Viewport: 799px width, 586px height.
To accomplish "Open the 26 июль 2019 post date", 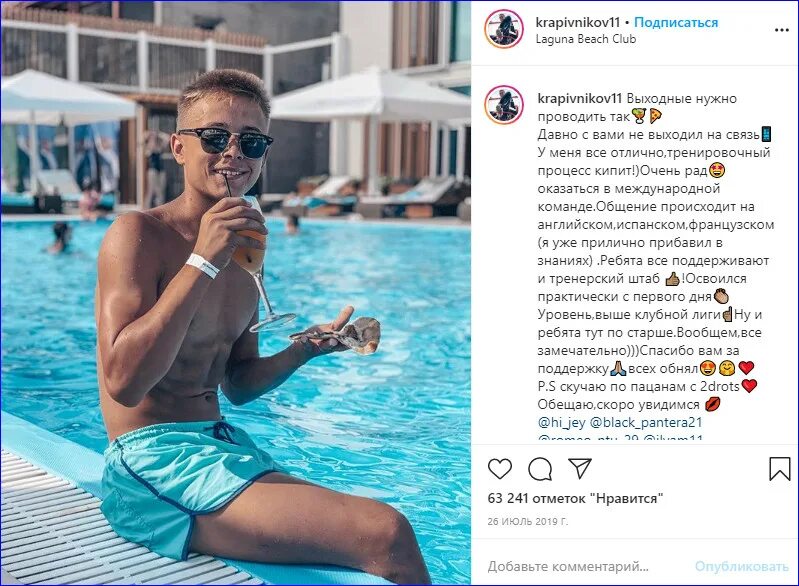I will pos(527,521).
